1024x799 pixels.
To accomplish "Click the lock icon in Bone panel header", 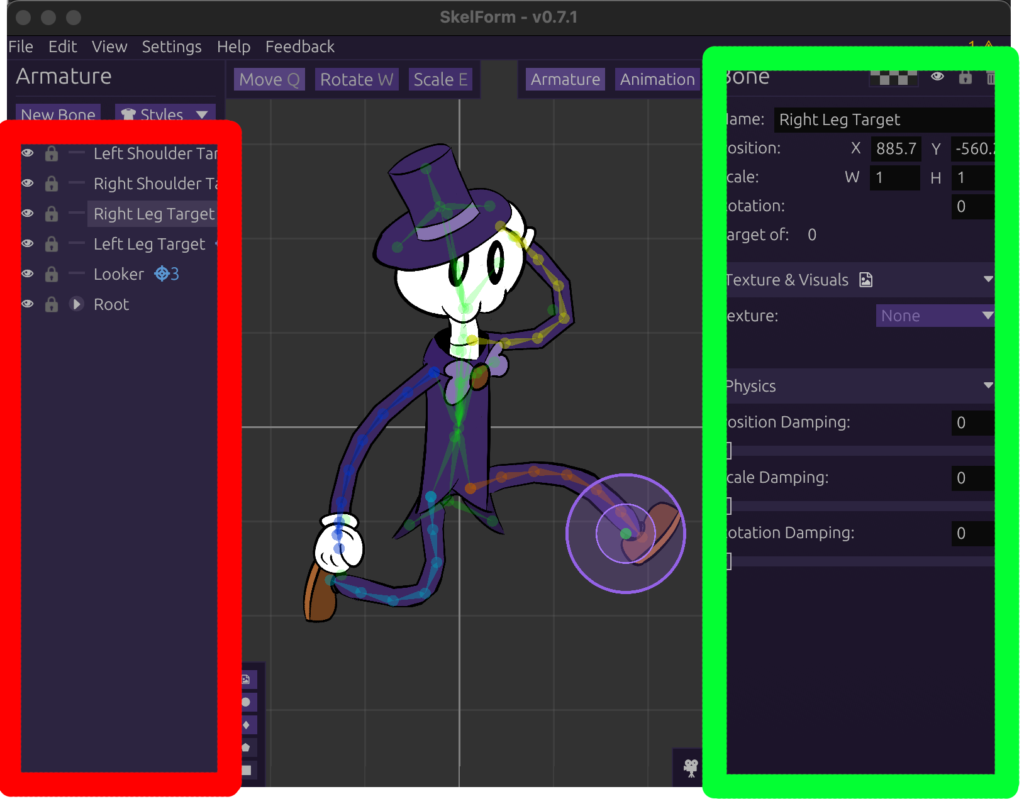I will click(965, 78).
